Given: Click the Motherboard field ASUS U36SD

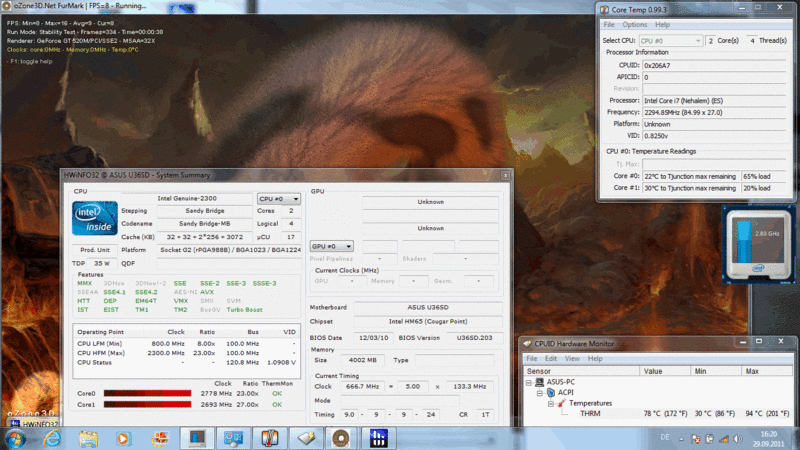Looking at the screenshot, I should click(x=428, y=308).
